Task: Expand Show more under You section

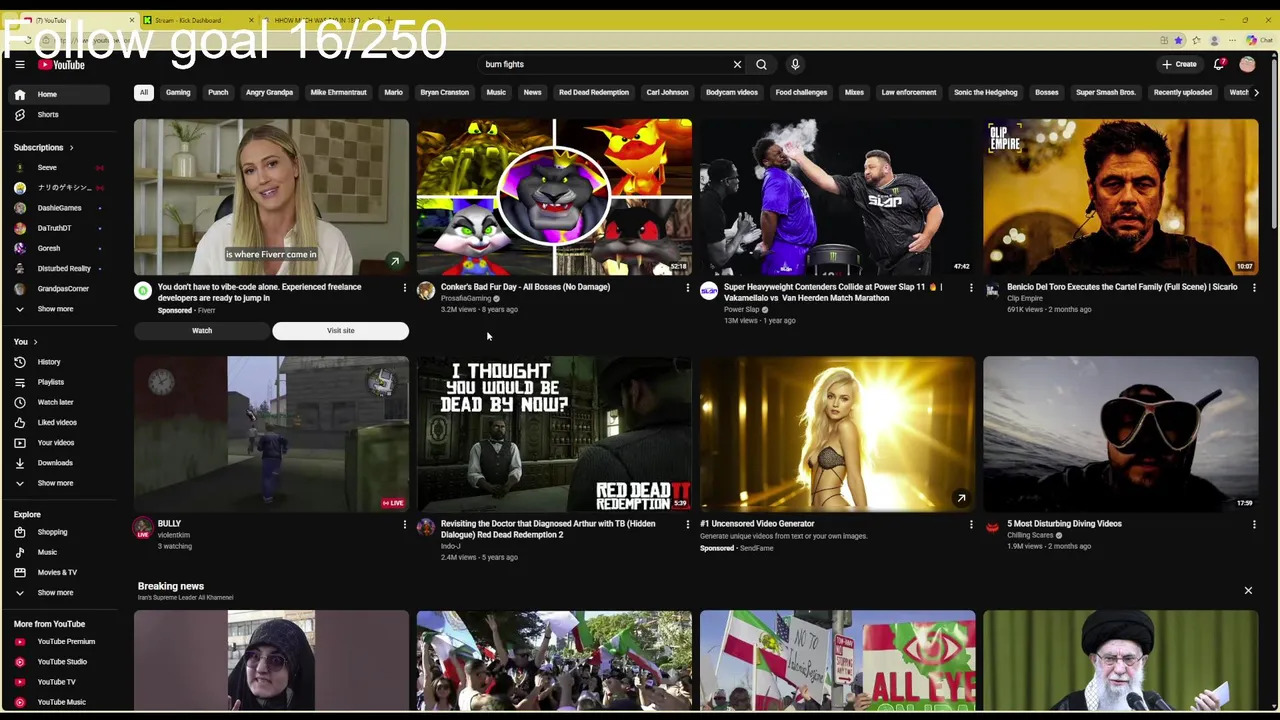Action: click(61, 483)
